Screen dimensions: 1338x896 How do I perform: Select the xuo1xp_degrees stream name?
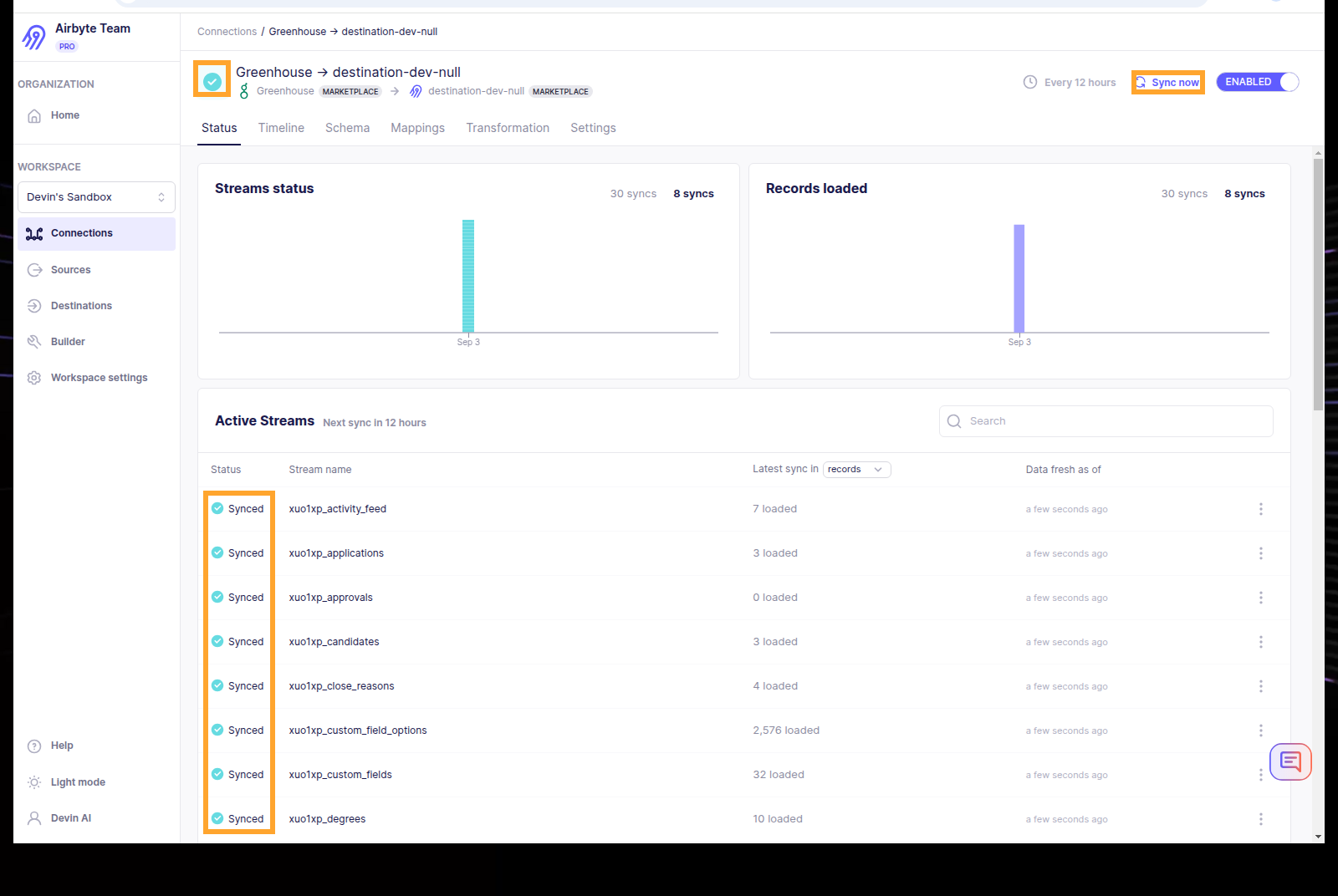pyautogui.click(x=327, y=819)
